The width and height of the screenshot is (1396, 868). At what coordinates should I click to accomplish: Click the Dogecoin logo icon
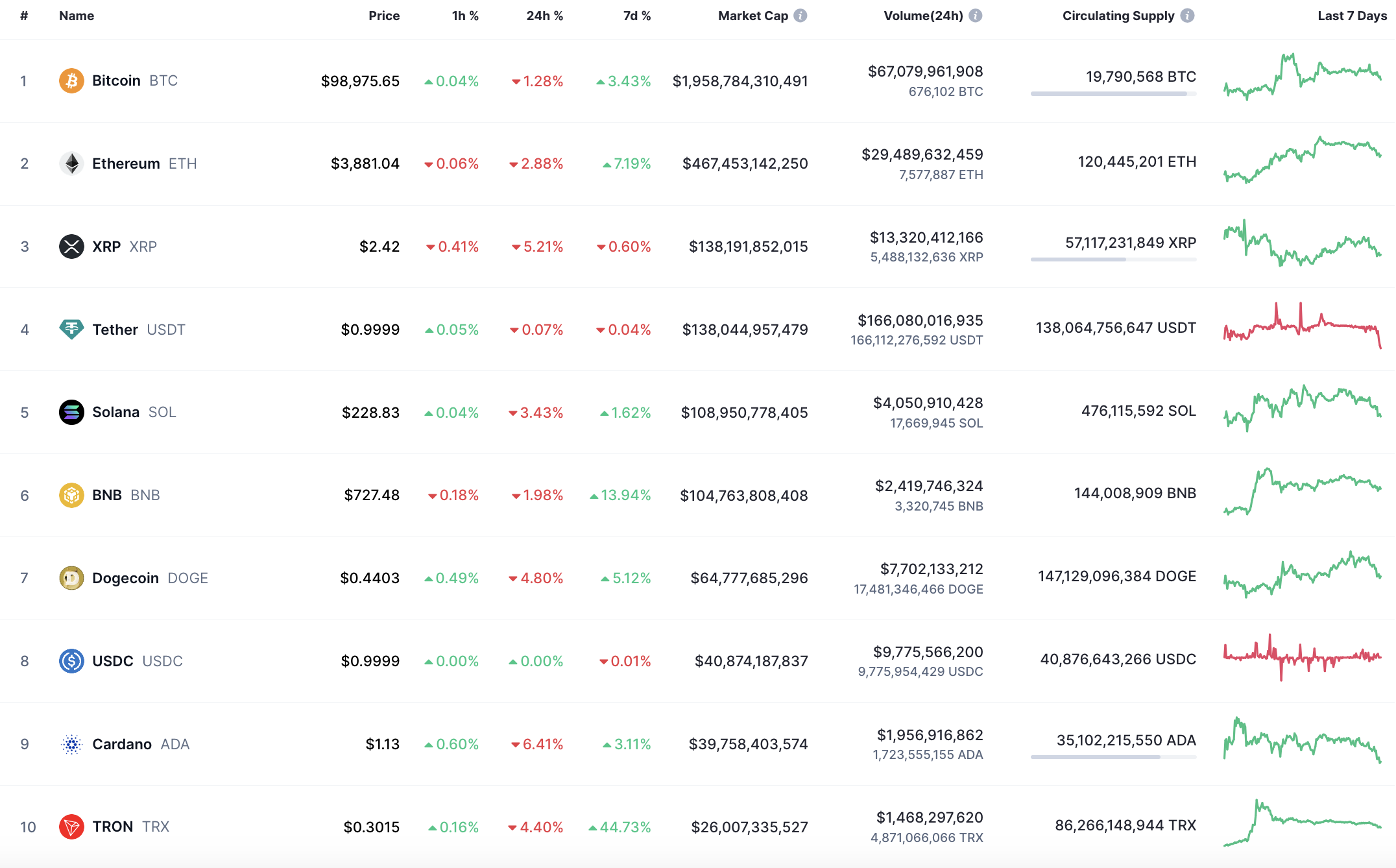pyautogui.click(x=71, y=578)
